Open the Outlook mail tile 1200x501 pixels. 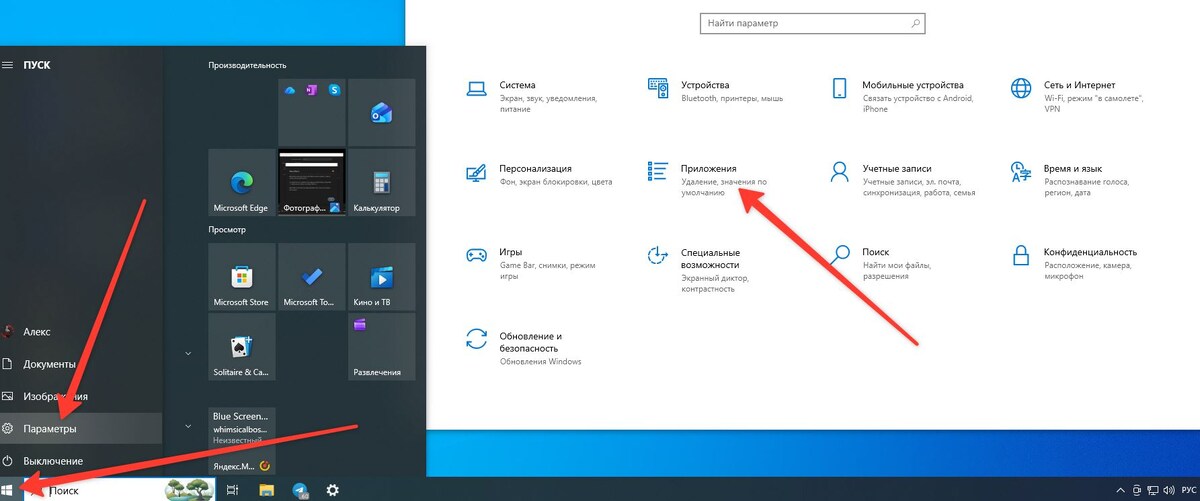click(381, 113)
